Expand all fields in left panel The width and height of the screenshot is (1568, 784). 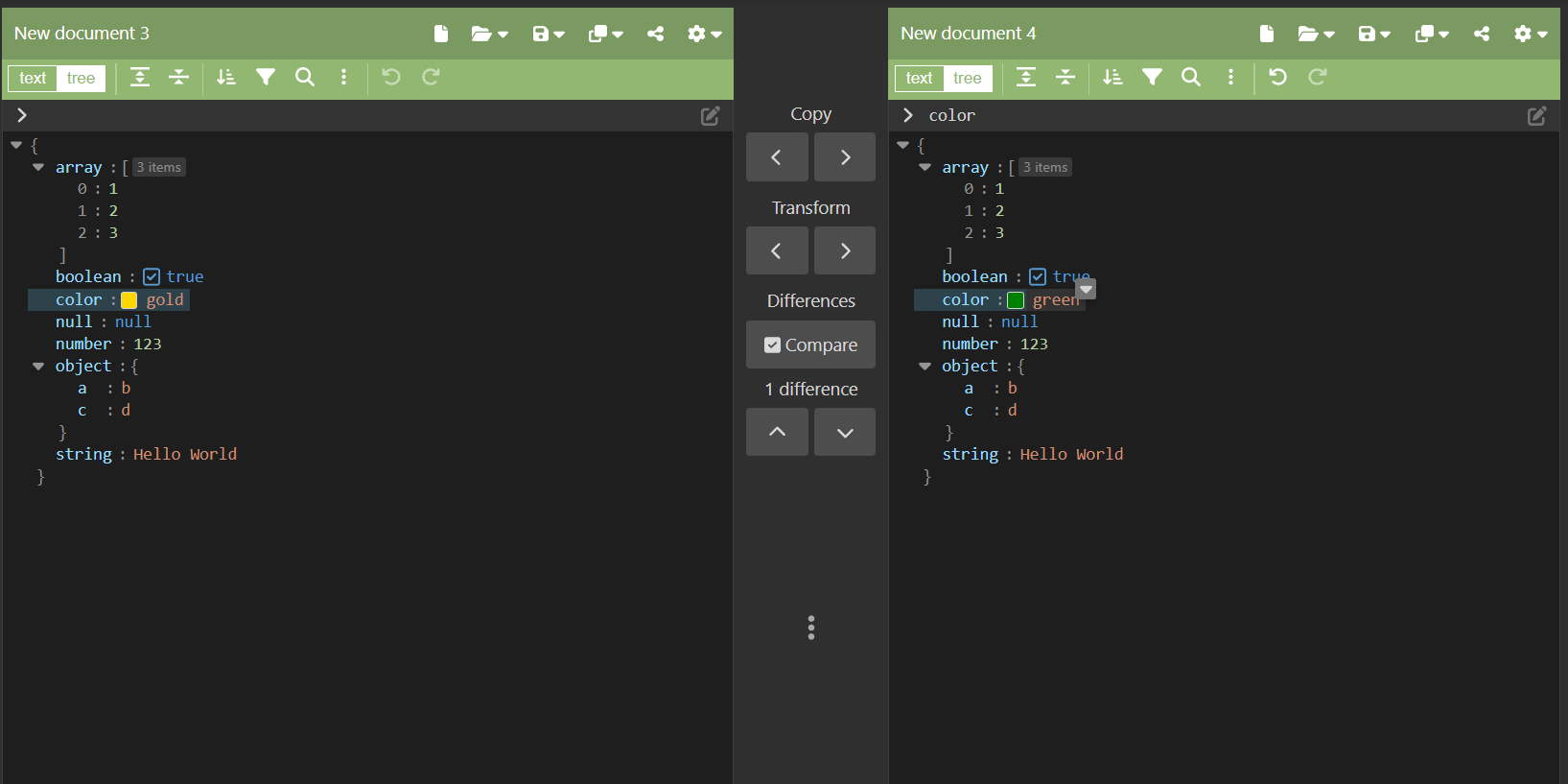tap(140, 77)
